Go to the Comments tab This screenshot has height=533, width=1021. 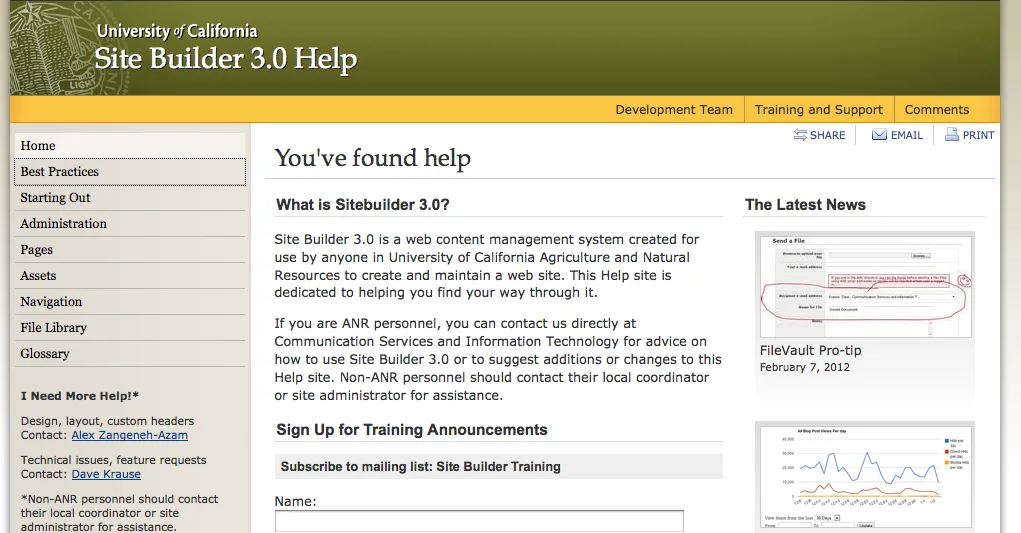click(x=936, y=110)
